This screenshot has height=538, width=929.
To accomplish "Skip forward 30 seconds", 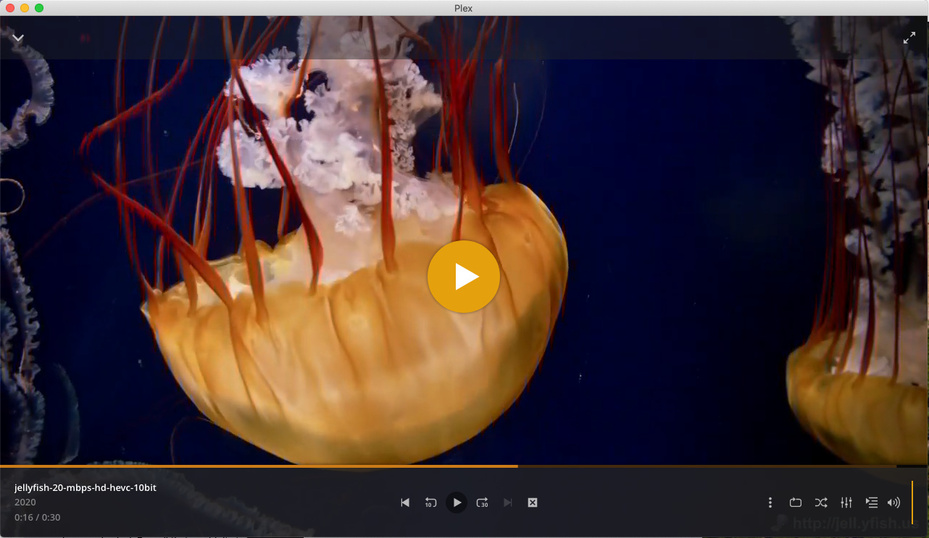I will click(x=482, y=502).
